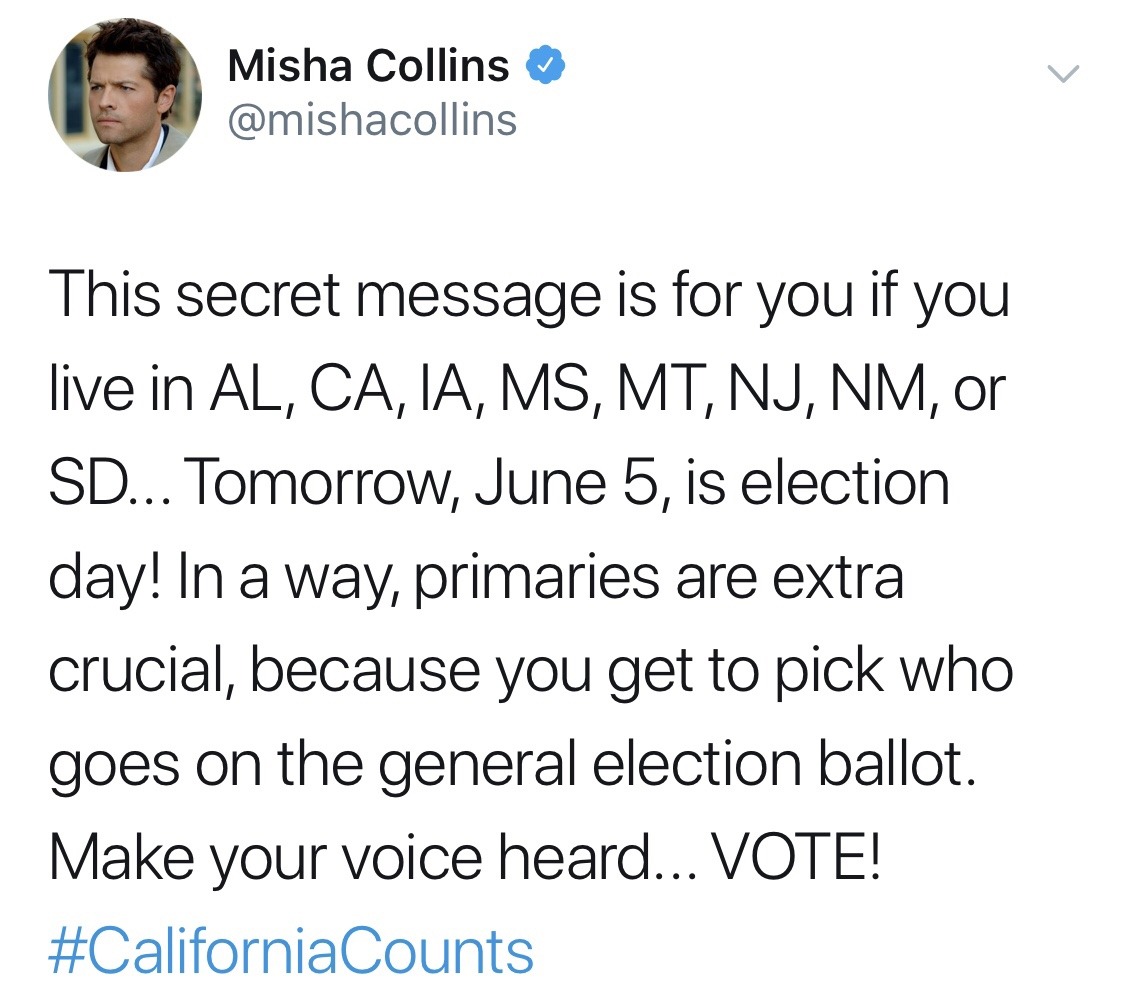Image resolution: width=1125 pixels, height=1008 pixels.
Task: Click Misha Collins's profile picture
Action: point(125,96)
